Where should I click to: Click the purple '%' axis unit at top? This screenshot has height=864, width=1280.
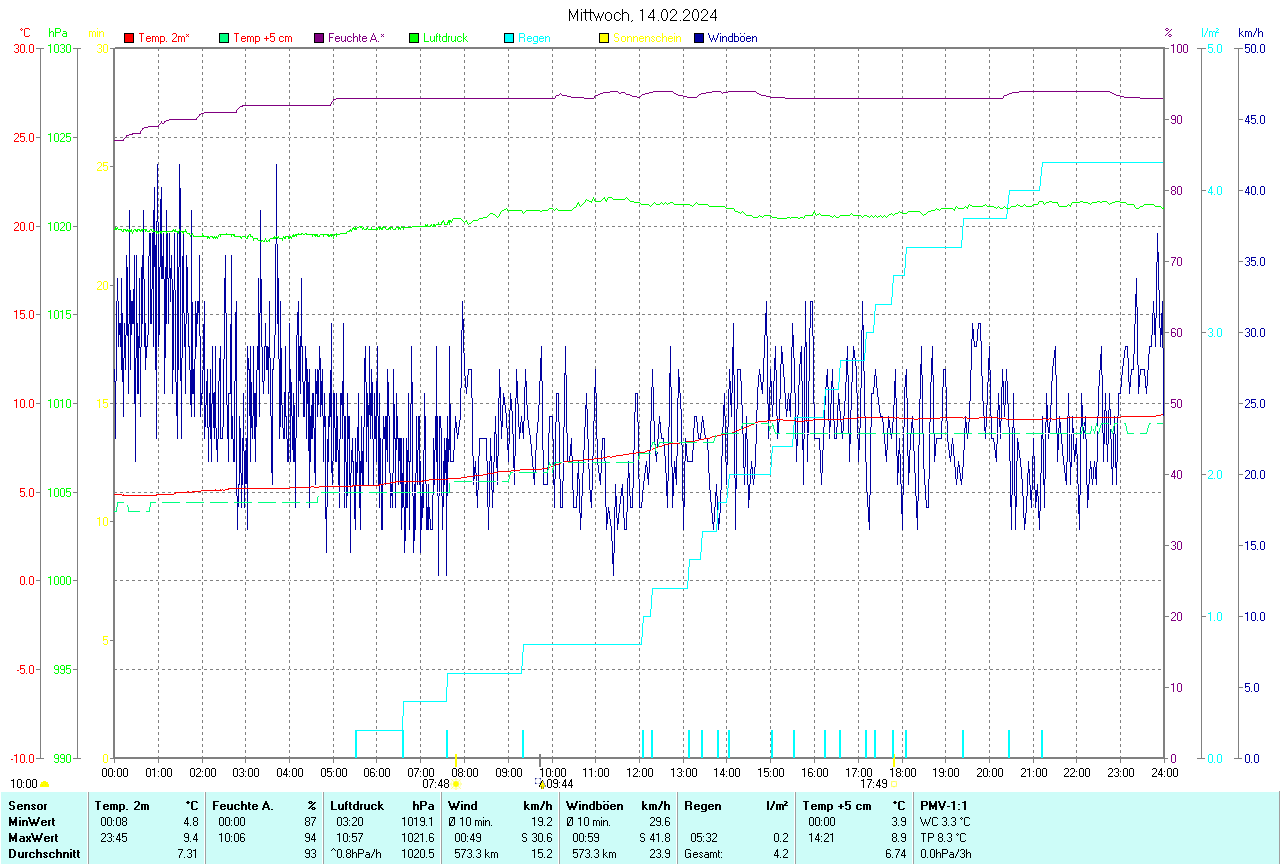pyautogui.click(x=1168, y=33)
